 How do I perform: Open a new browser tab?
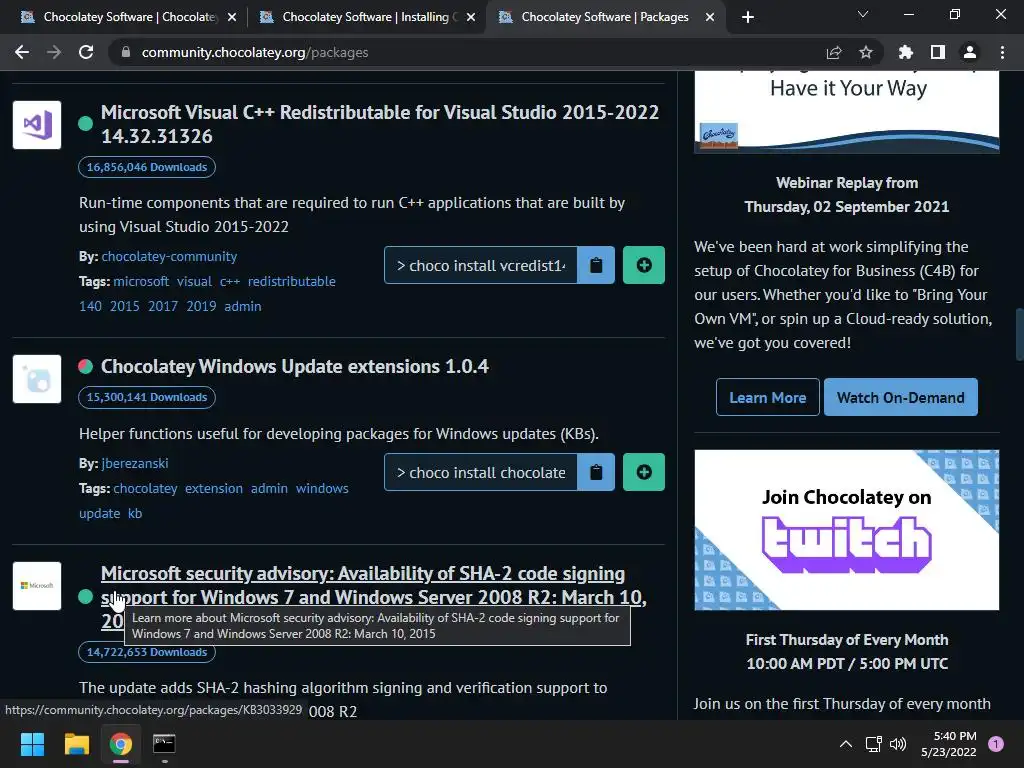pos(748,17)
